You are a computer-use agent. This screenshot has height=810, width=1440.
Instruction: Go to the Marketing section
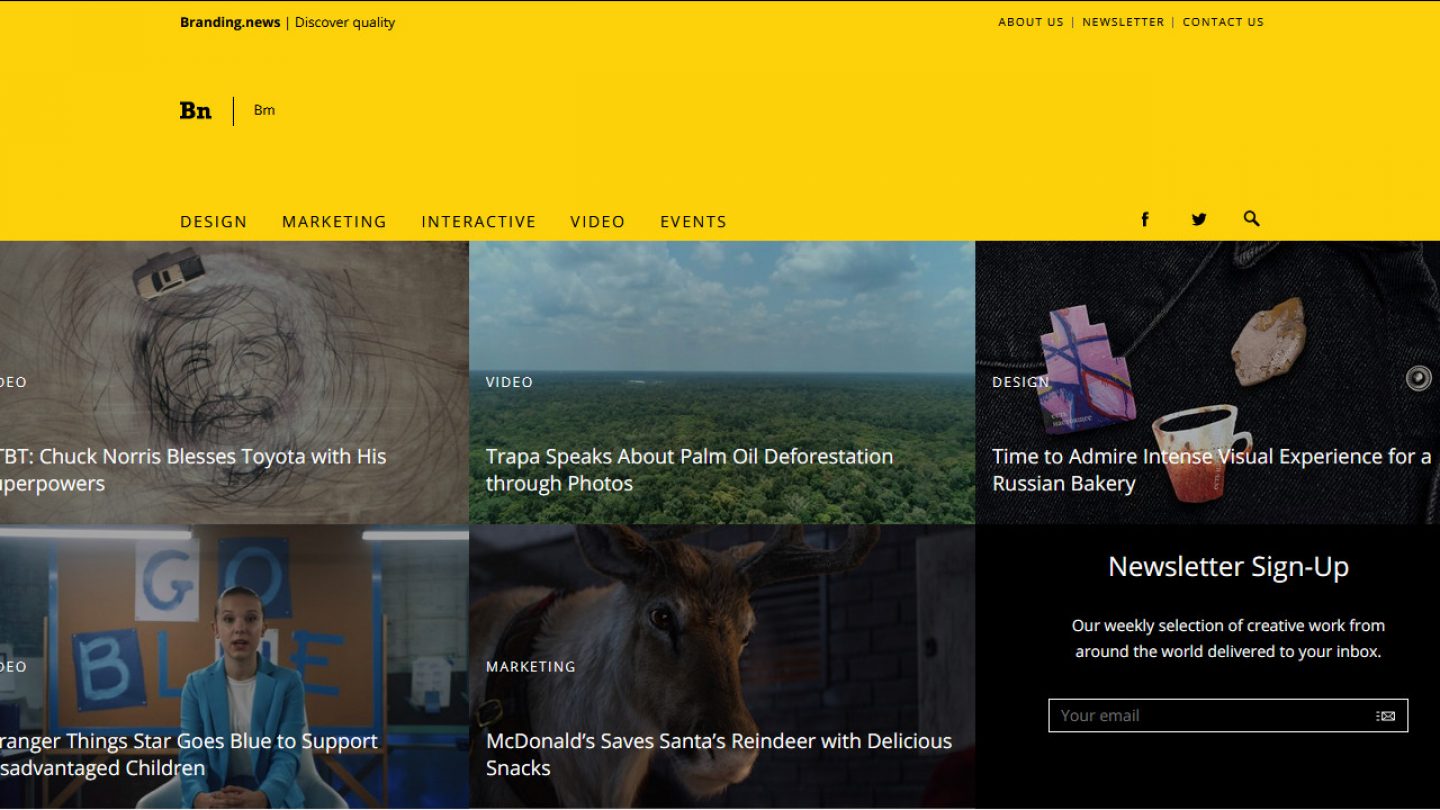(334, 222)
